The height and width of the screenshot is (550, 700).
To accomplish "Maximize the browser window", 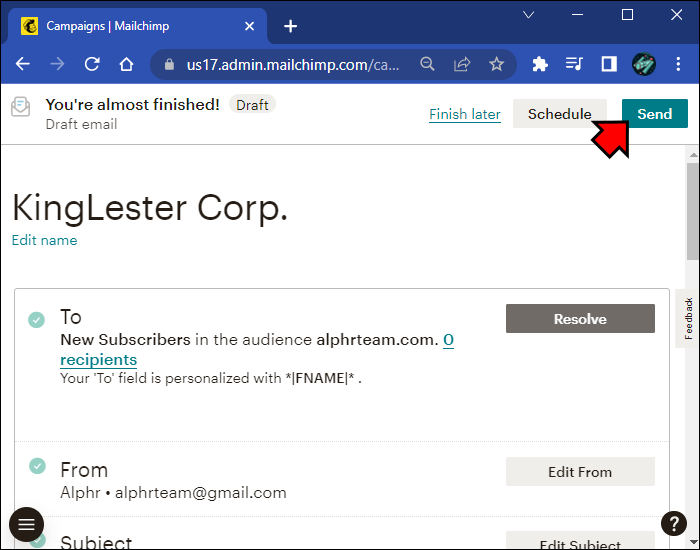I will tap(627, 15).
